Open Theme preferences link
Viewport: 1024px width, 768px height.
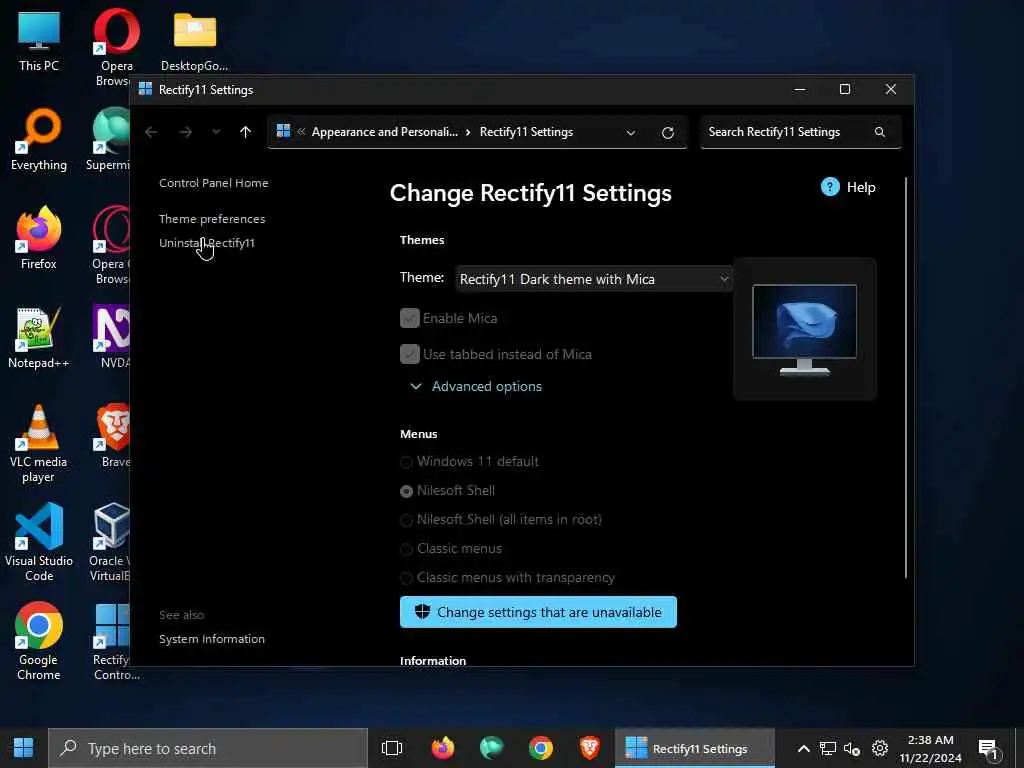[212, 219]
